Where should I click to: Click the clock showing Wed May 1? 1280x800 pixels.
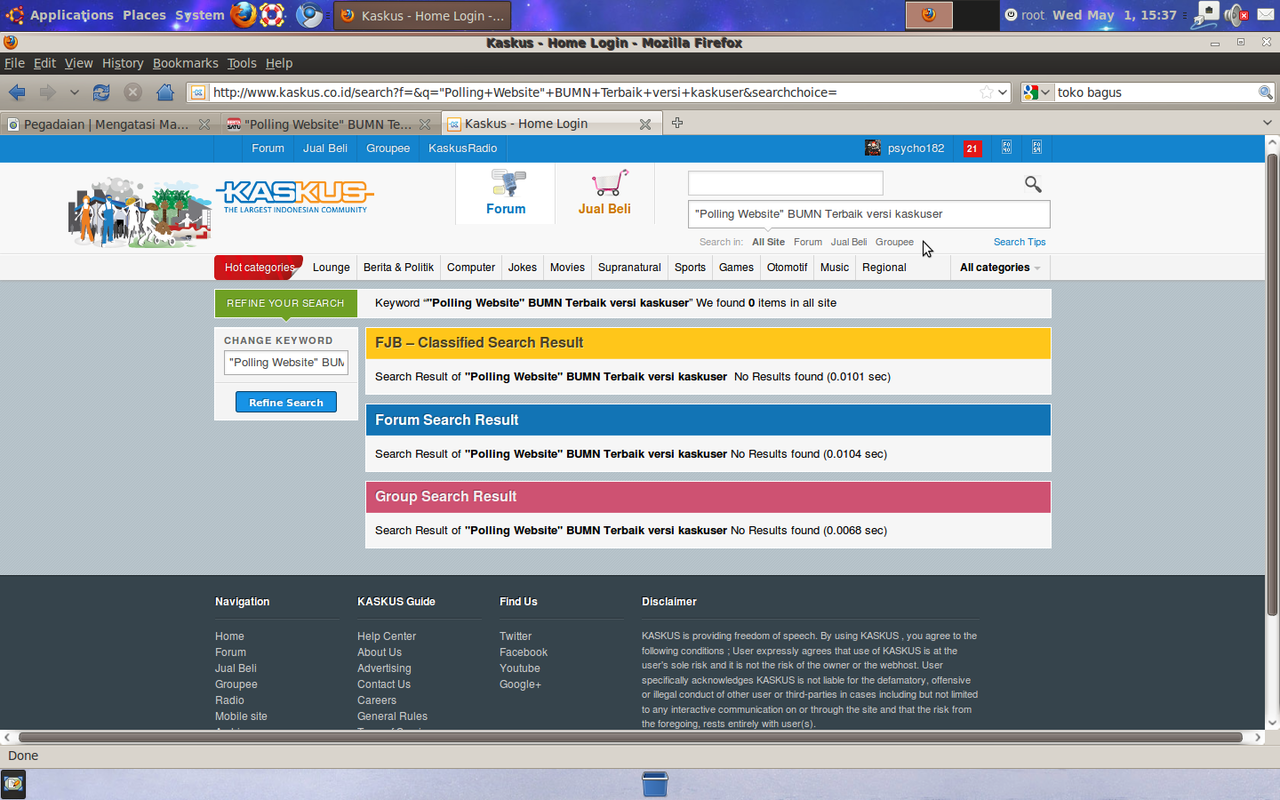tap(1114, 15)
